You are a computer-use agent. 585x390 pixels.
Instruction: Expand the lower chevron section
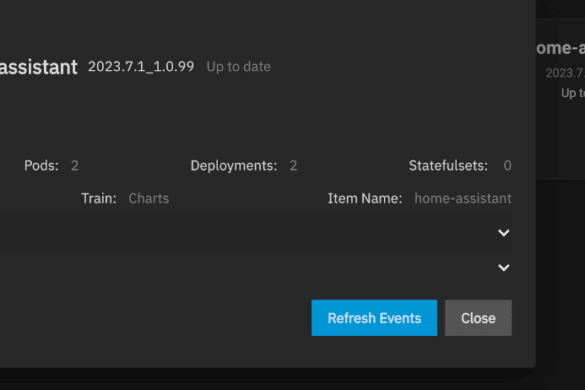pos(504,268)
